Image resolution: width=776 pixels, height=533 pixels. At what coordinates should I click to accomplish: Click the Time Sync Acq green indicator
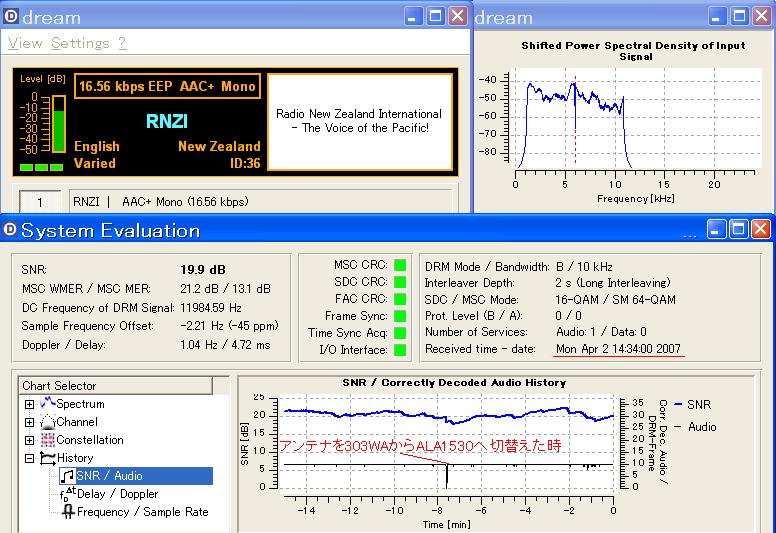click(400, 333)
